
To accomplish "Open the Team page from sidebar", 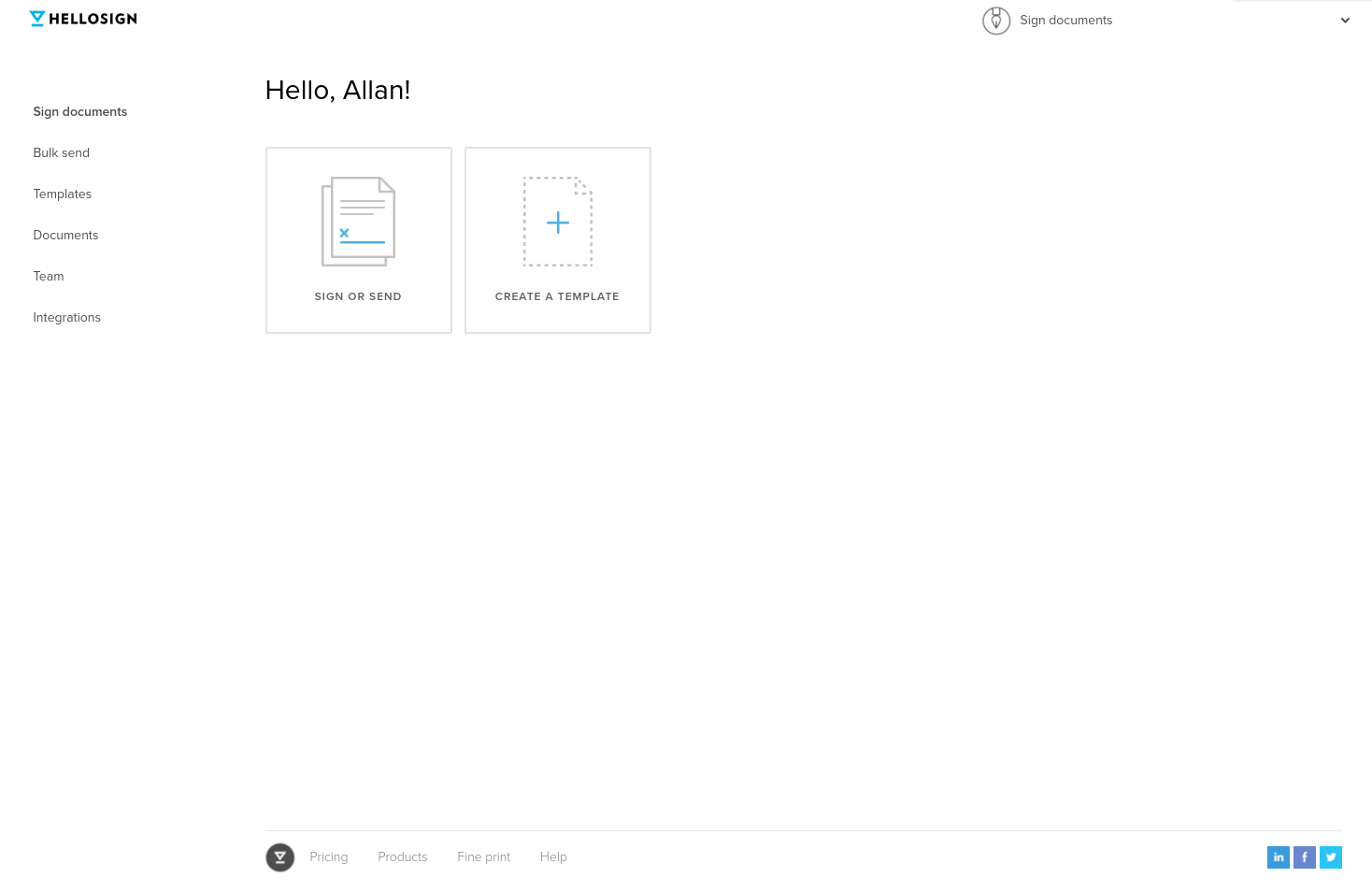I will 49,276.
